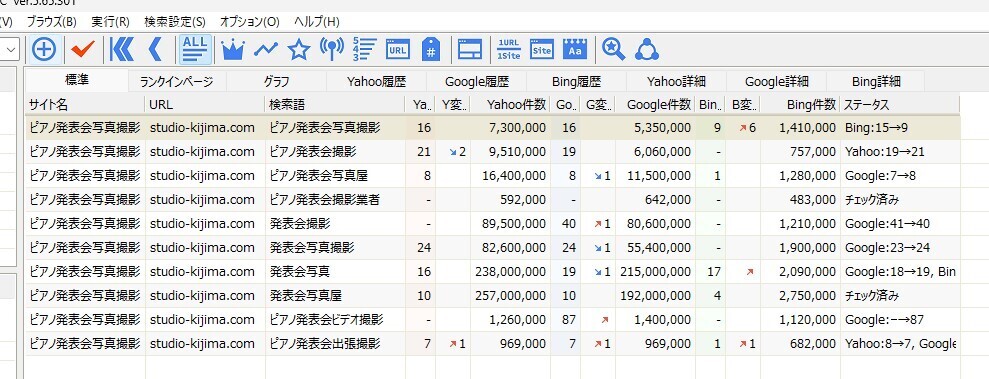Viewport: 989px width, 379px height.
Task: Select the ピアノ発表会ビデオ撮影 keyword row
Action: (x=492, y=320)
